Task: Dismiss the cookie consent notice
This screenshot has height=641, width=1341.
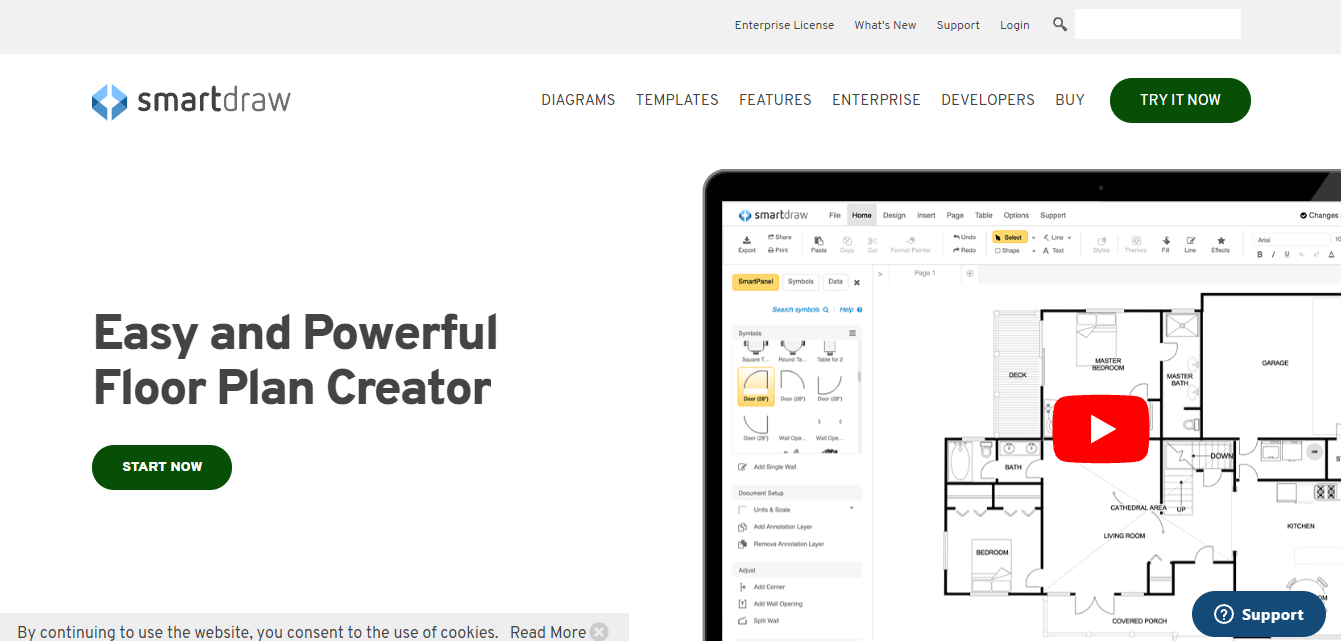Action: click(599, 631)
